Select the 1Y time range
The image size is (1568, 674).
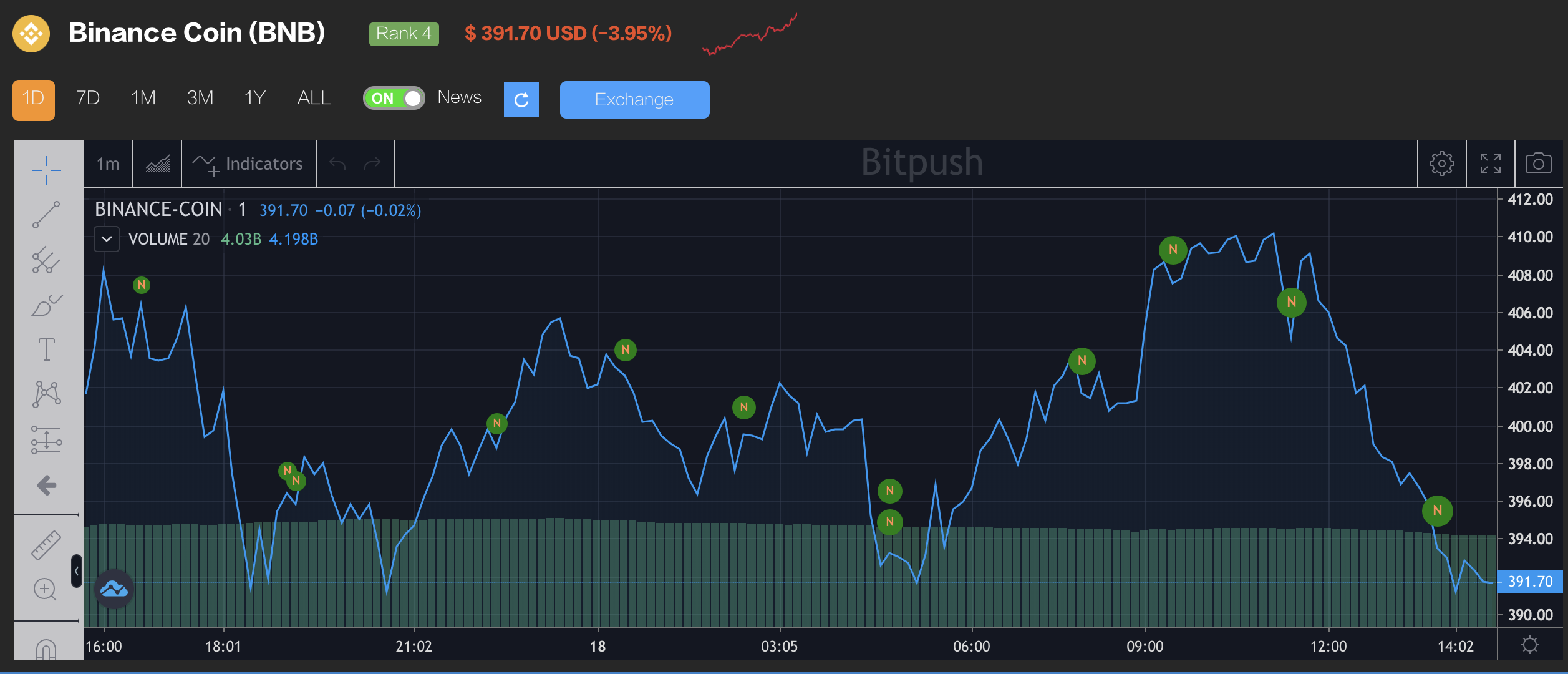point(254,98)
